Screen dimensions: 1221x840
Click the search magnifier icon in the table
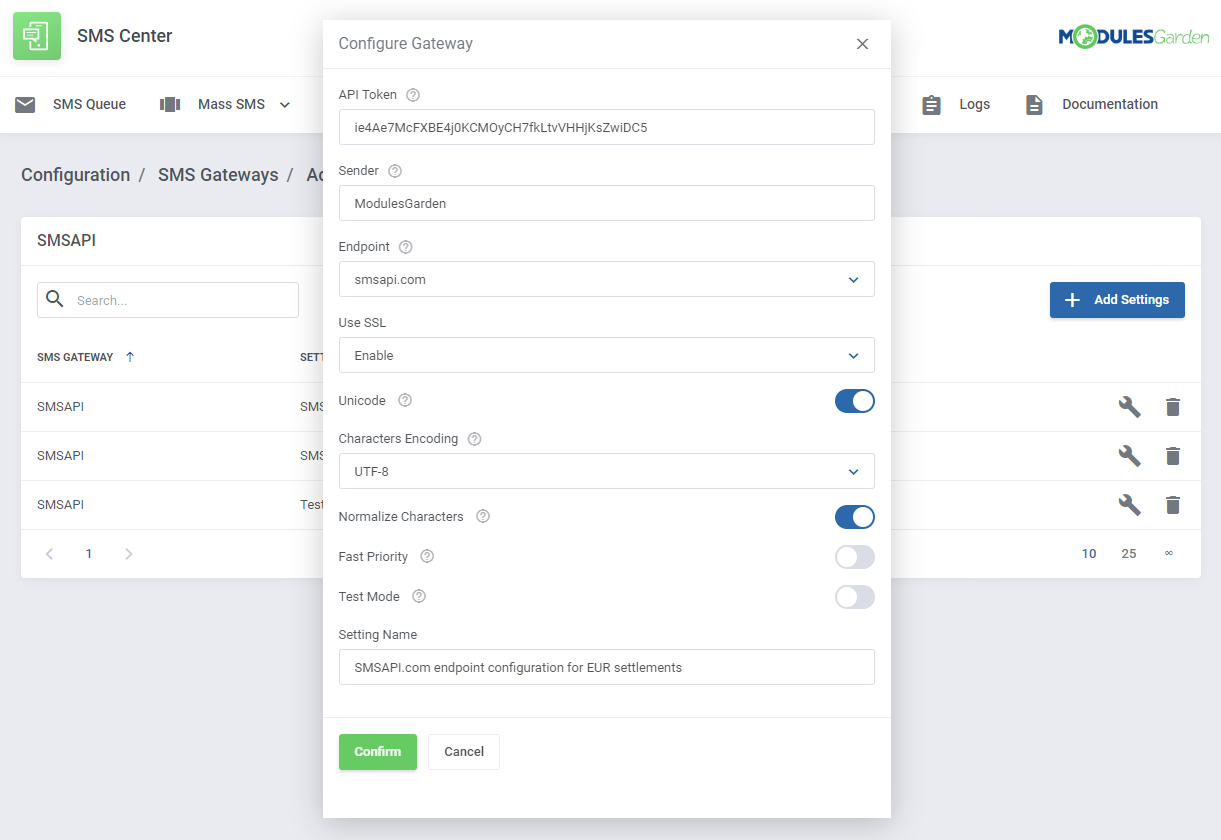coord(55,299)
